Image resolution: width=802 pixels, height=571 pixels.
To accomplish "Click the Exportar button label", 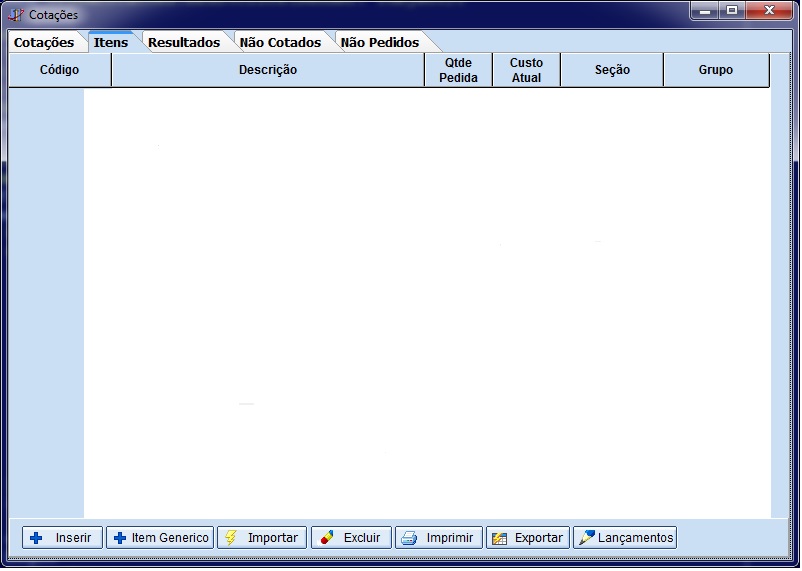I will click(539, 538).
